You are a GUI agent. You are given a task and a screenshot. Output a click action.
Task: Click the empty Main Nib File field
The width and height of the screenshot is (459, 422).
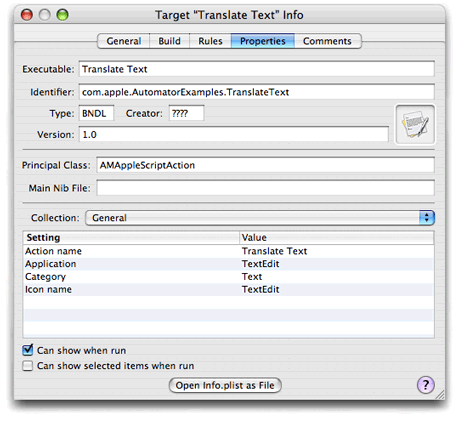pyautogui.click(x=265, y=188)
